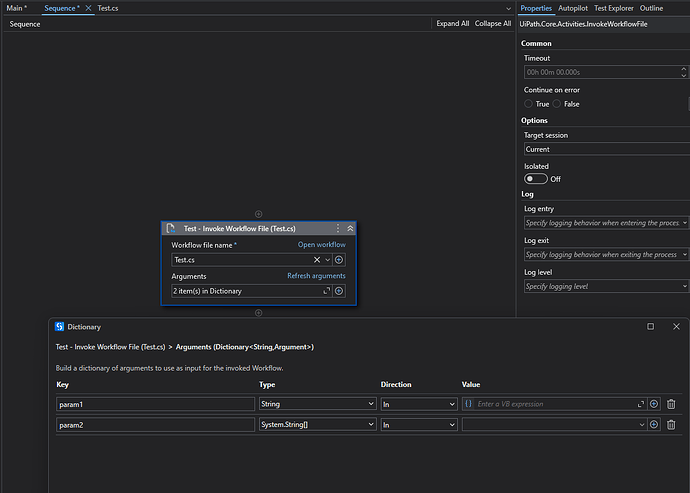Click the Timeout input field

[602, 72]
